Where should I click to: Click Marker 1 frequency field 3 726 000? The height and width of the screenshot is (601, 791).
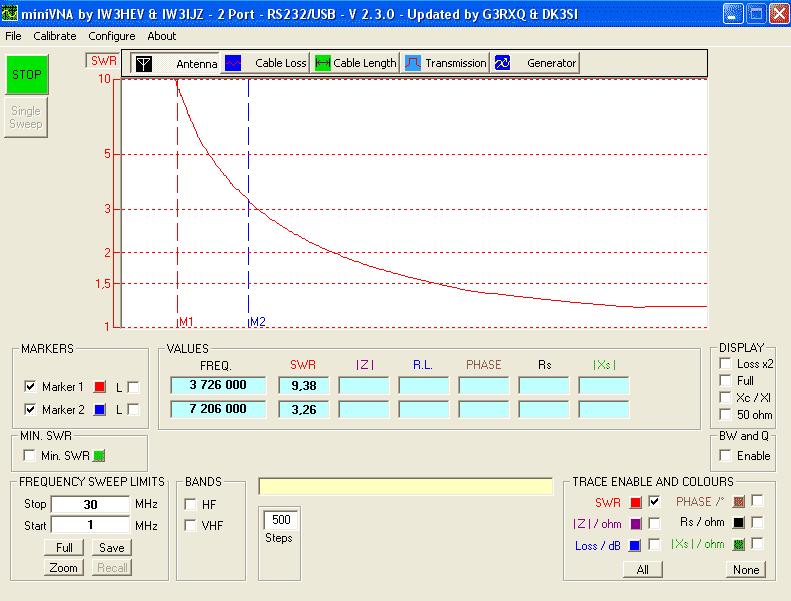click(218, 385)
